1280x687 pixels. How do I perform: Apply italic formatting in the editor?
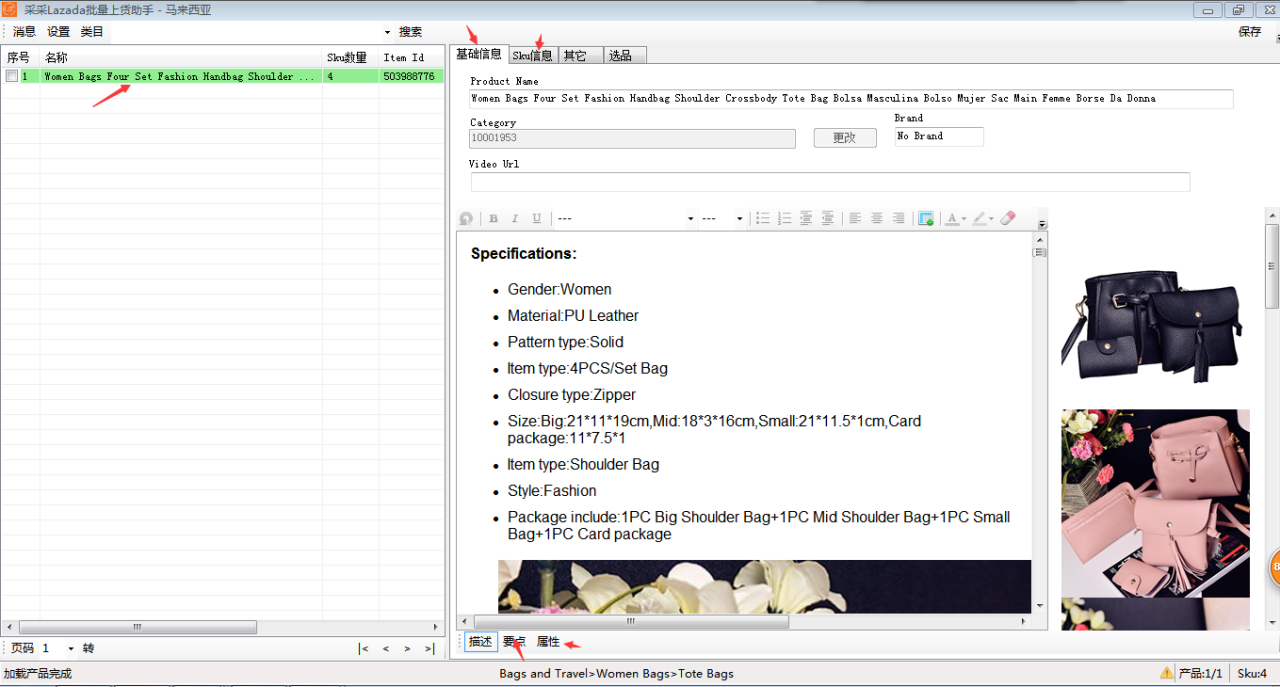(515, 219)
